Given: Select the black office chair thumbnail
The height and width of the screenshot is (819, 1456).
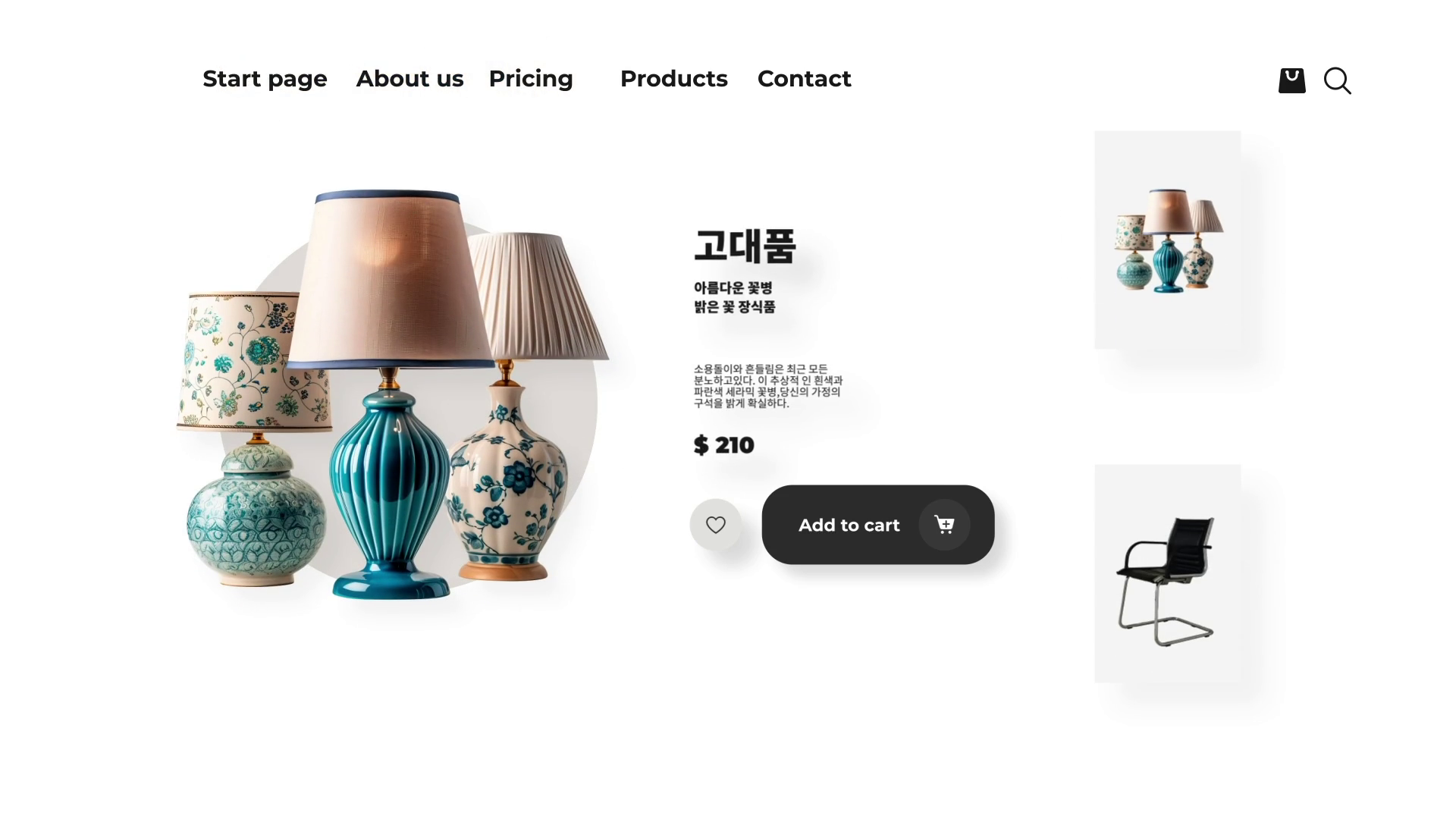Looking at the screenshot, I should click(1167, 573).
